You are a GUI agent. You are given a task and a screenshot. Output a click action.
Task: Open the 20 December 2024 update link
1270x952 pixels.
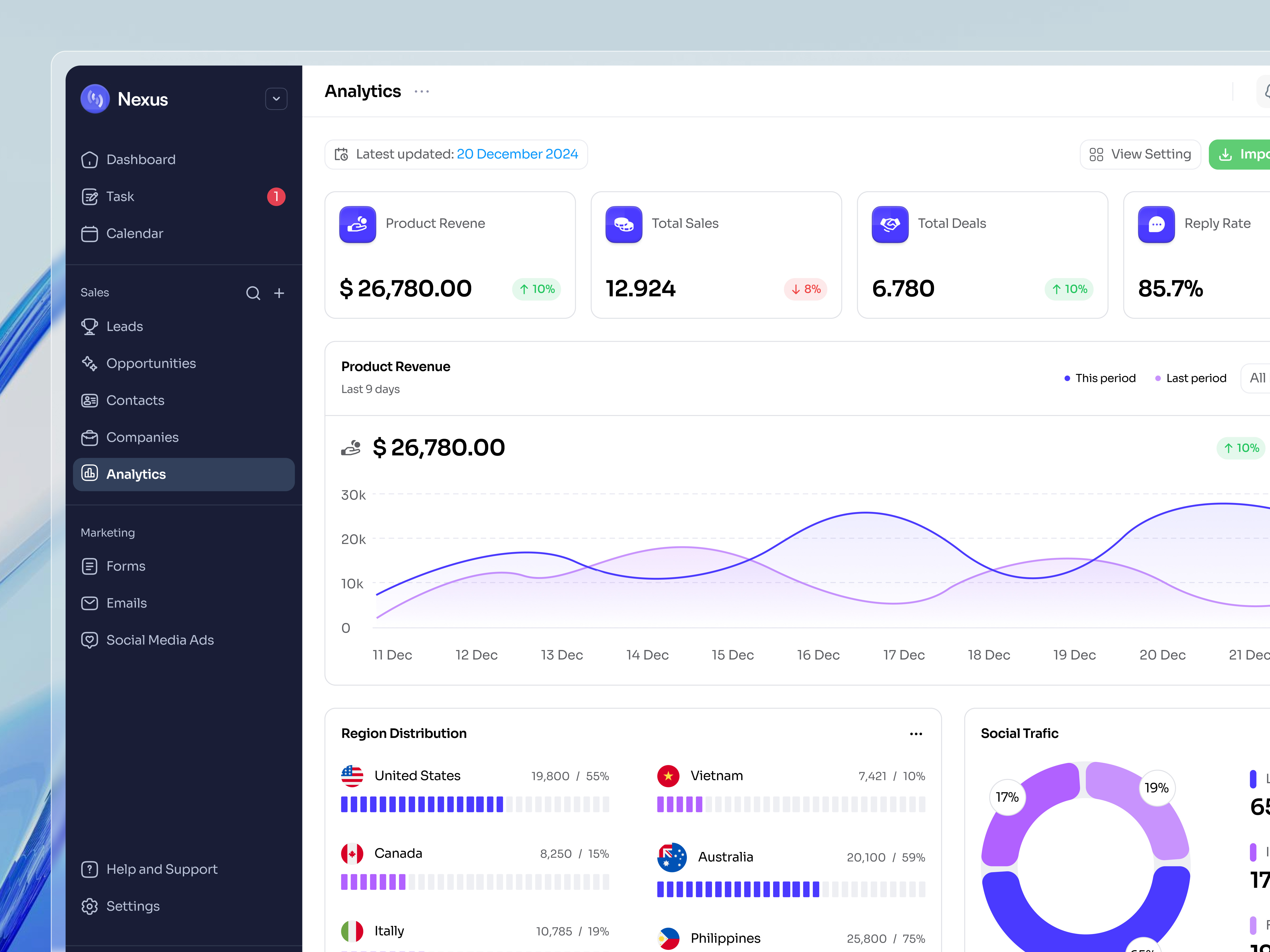click(517, 154)
